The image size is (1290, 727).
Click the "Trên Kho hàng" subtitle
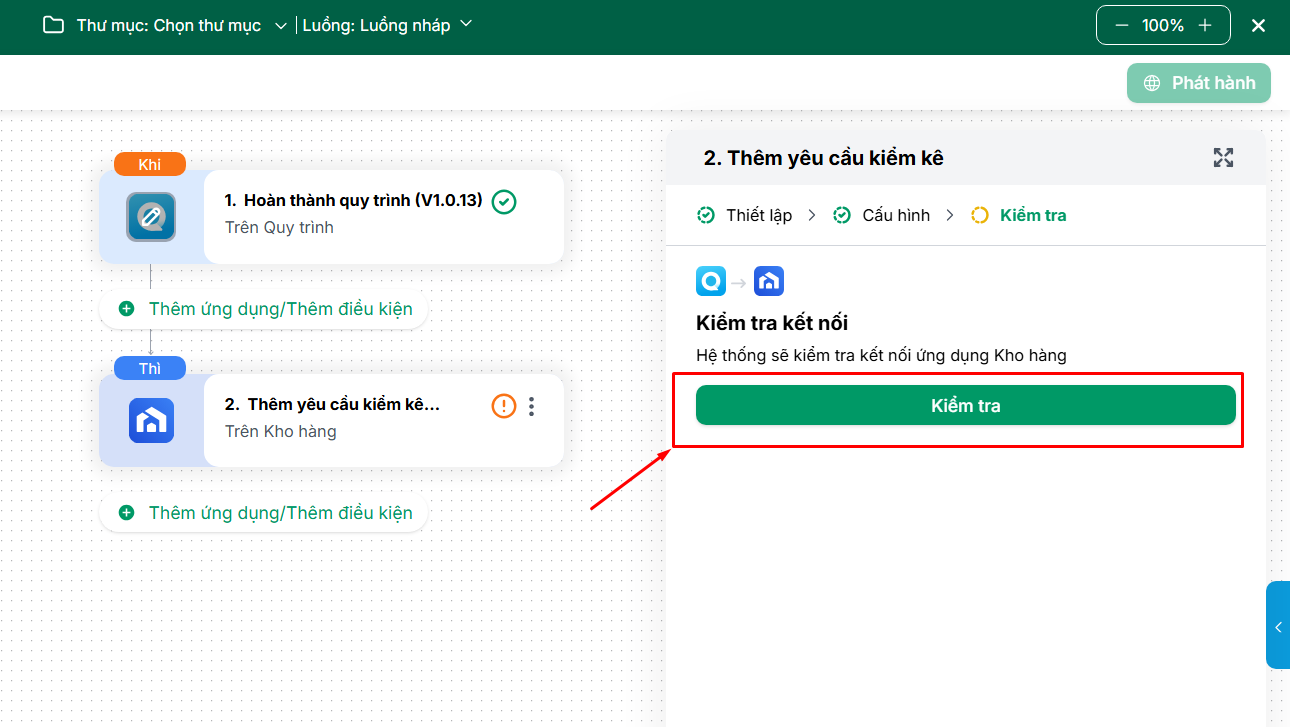281,431
